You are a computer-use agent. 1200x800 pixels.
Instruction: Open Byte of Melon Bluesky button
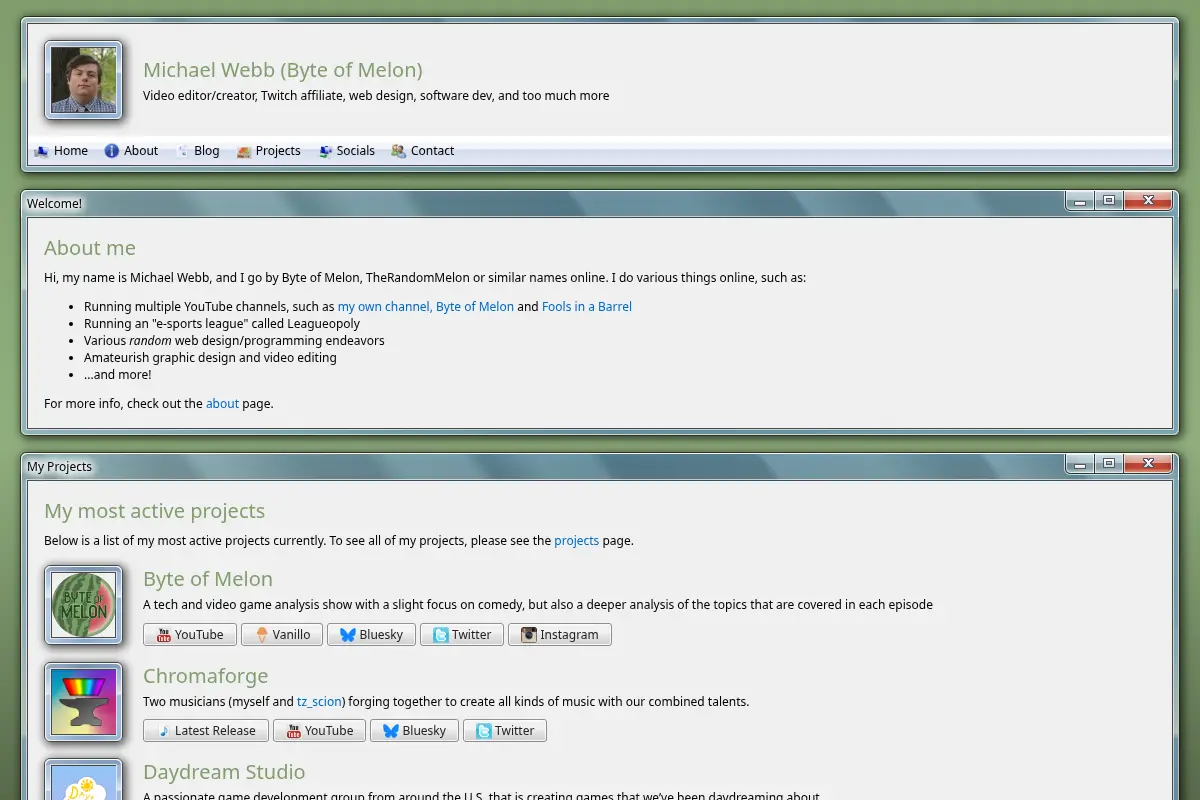(x=371, y=635)
